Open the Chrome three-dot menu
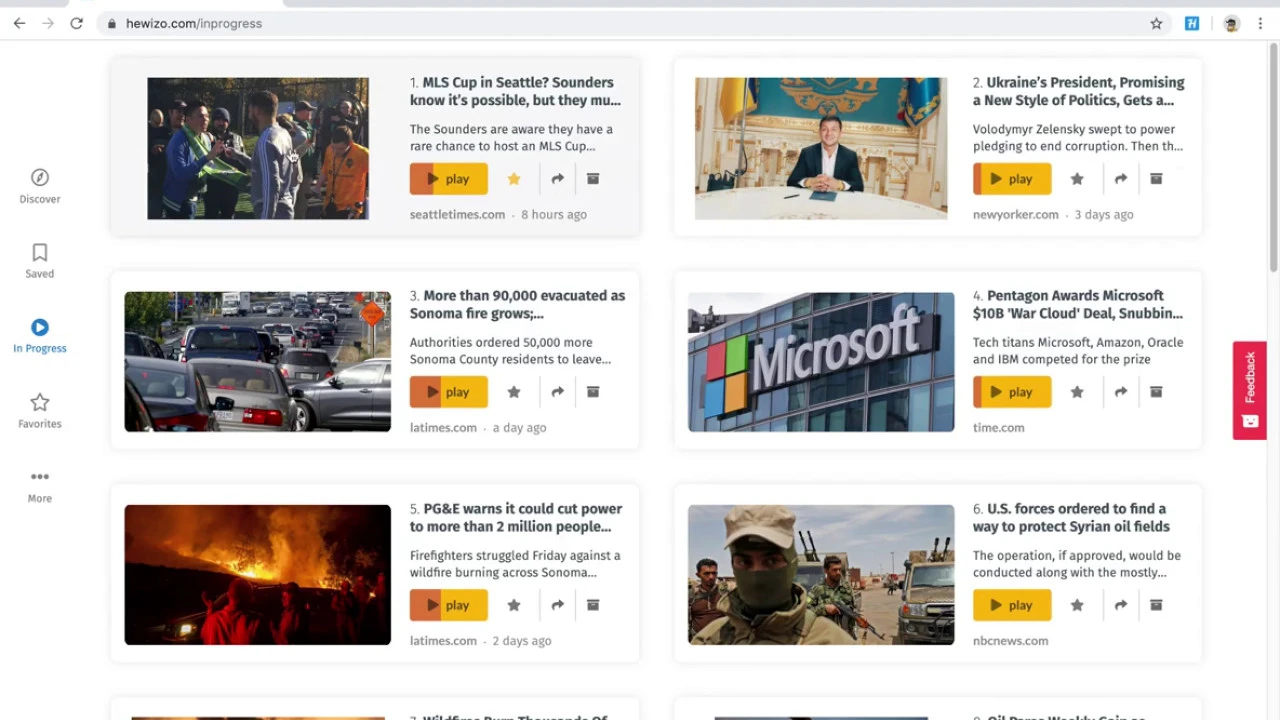The width and height of the screenshot is (1280, 720). [1260, 23]
